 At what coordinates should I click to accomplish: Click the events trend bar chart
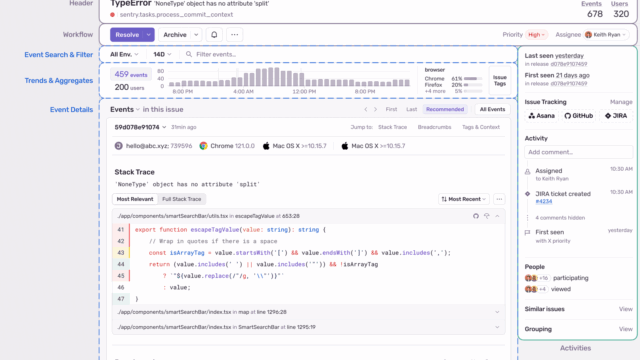[x=289, y=77]
